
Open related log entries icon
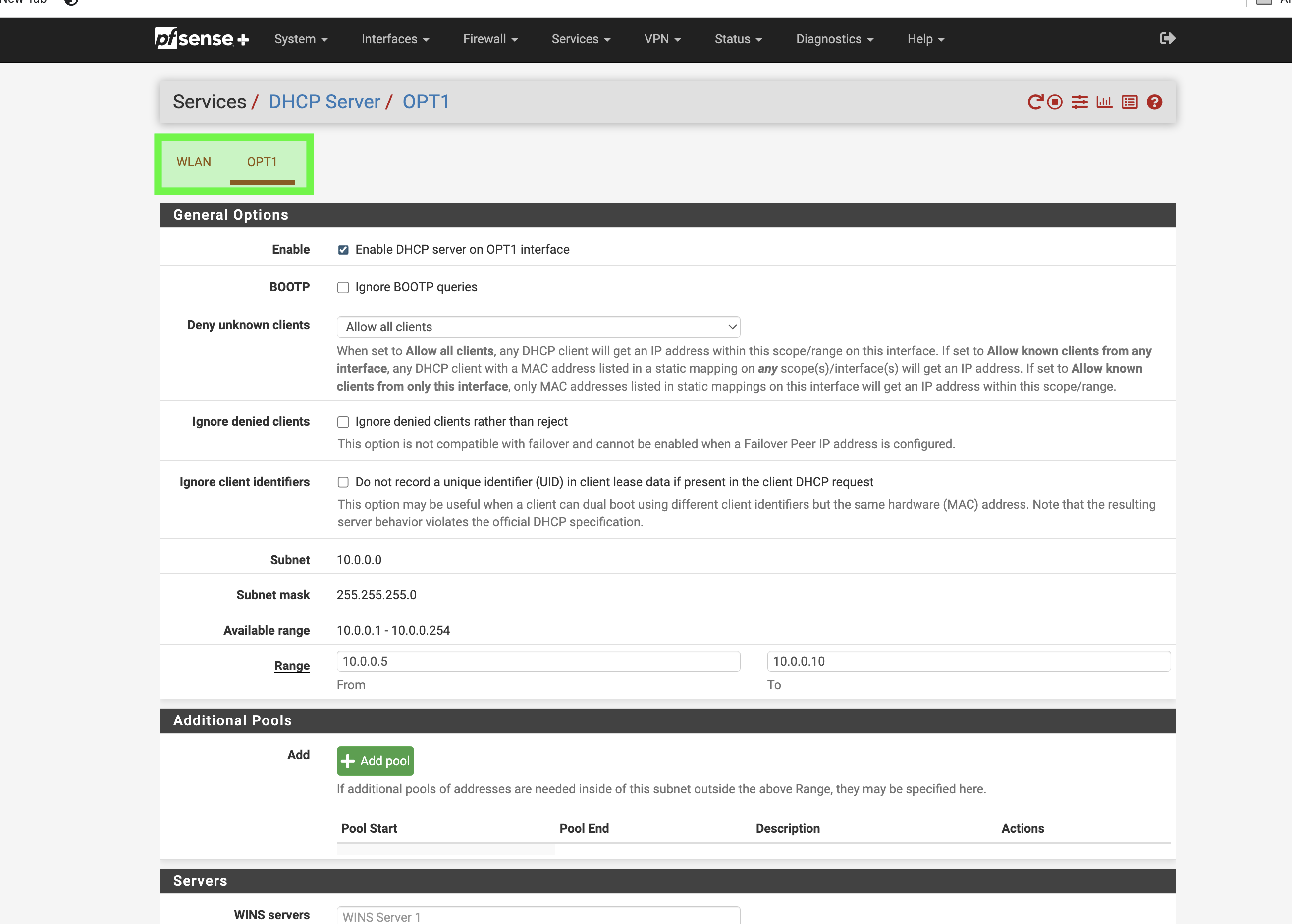[1129, 102]
